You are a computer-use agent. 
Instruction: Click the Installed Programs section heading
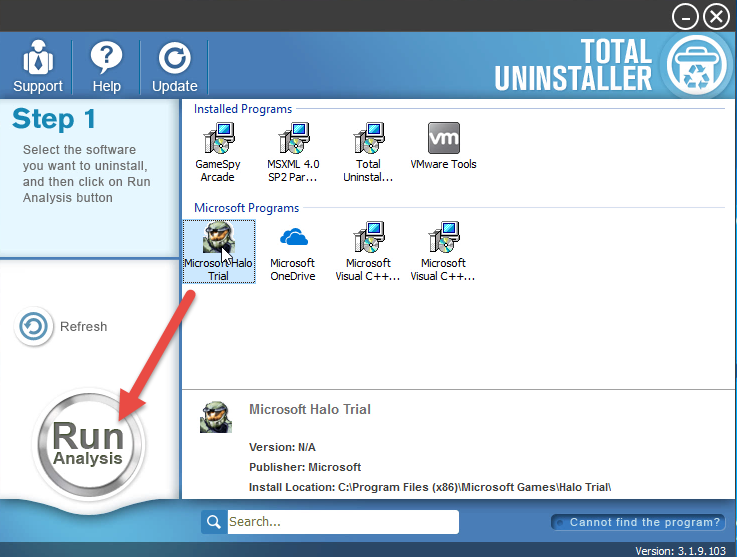243,109
